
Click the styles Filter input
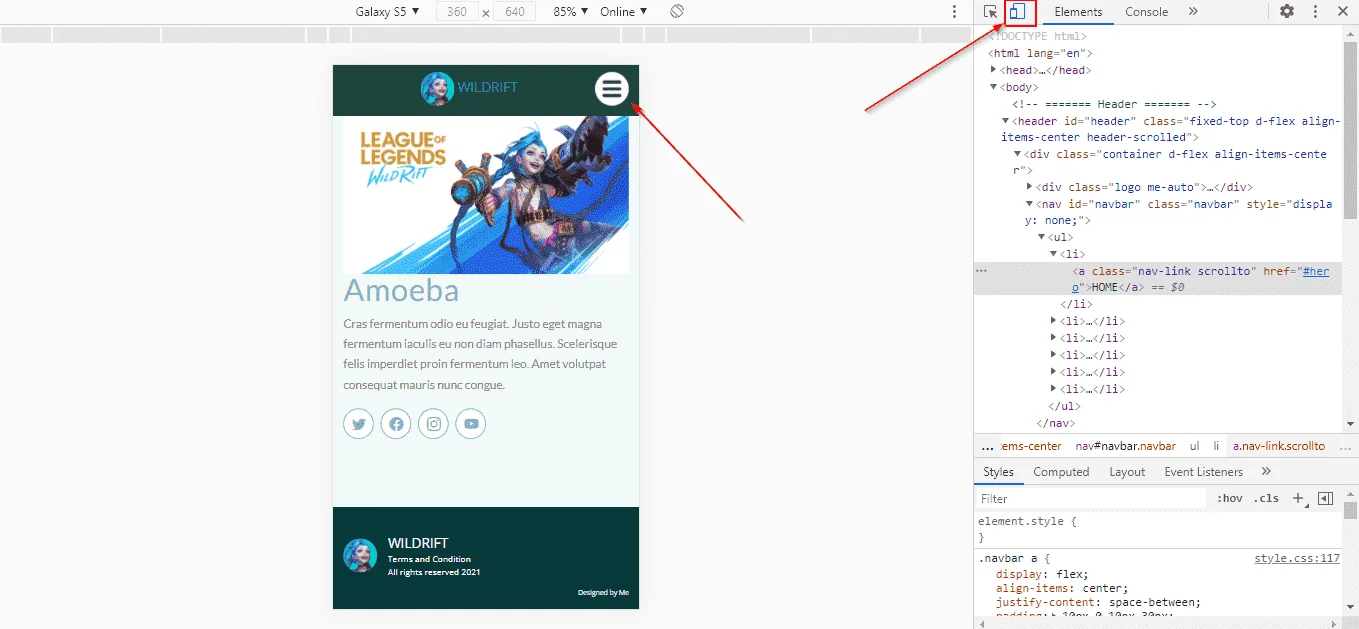coord(1091,498)
